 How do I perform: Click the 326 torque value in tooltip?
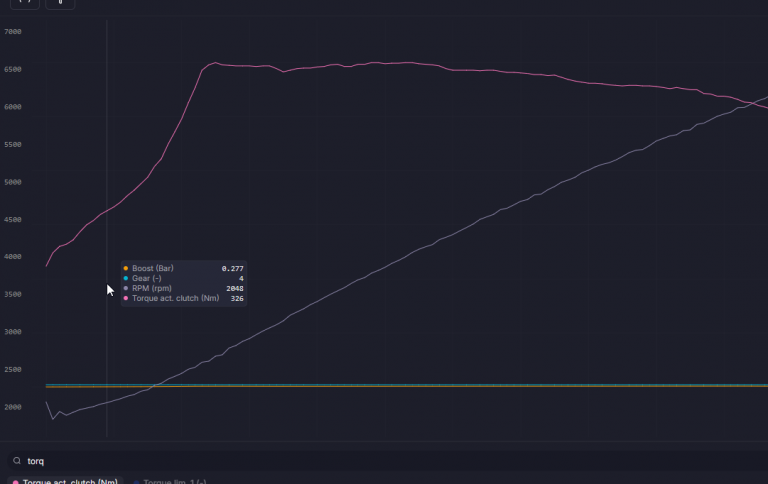pyautogui.click(x=237, y=298)
